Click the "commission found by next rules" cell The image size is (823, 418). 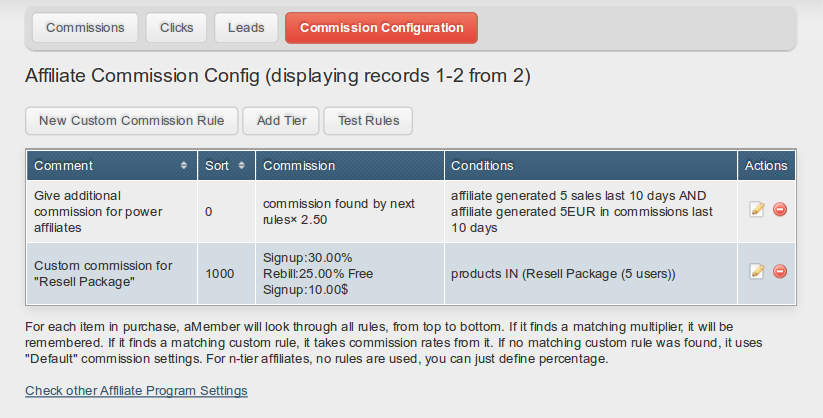click(338, 211)
